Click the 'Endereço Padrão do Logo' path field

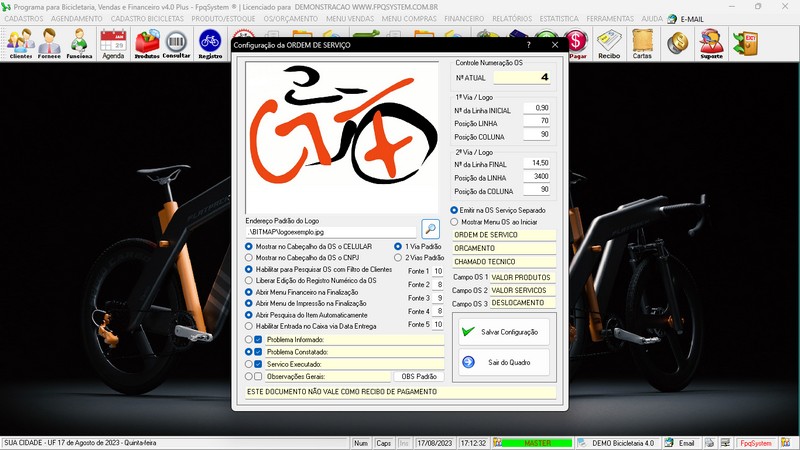330,231
